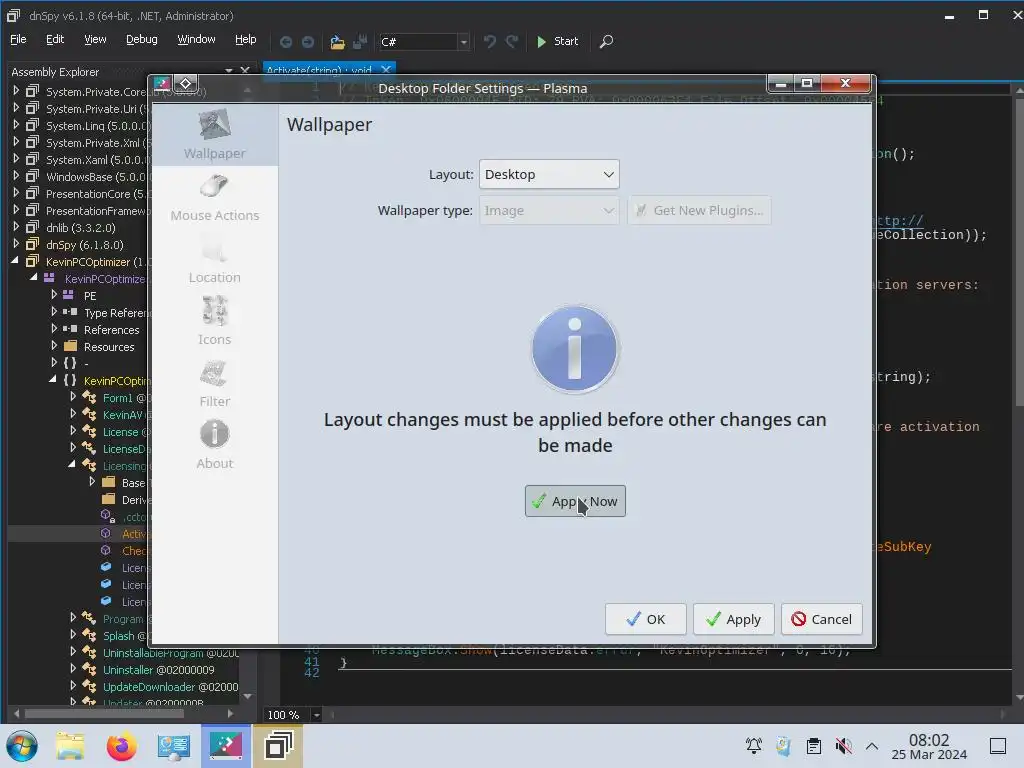Screen dimensions: 1024x768
Task: Open the Layout dropdown set to Desktop
Action: 549,174
